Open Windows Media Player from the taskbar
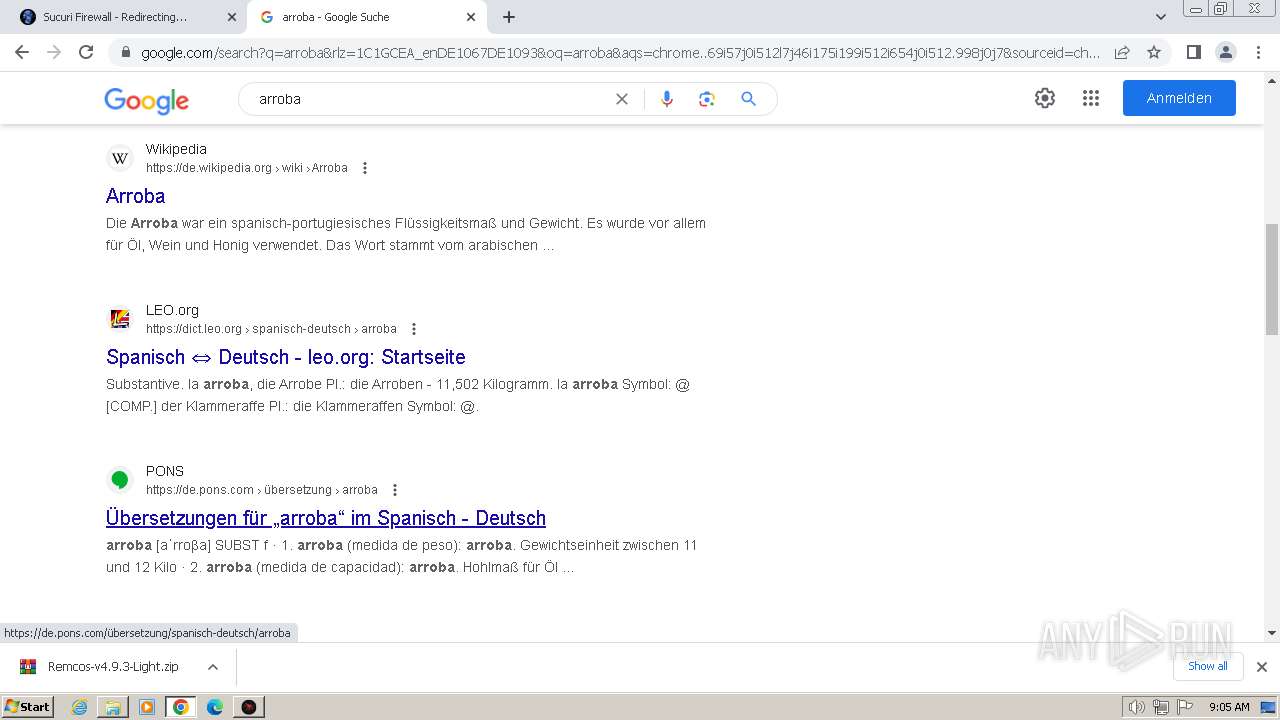Screen dimensions: 1280x720 (x=147, y=707)
